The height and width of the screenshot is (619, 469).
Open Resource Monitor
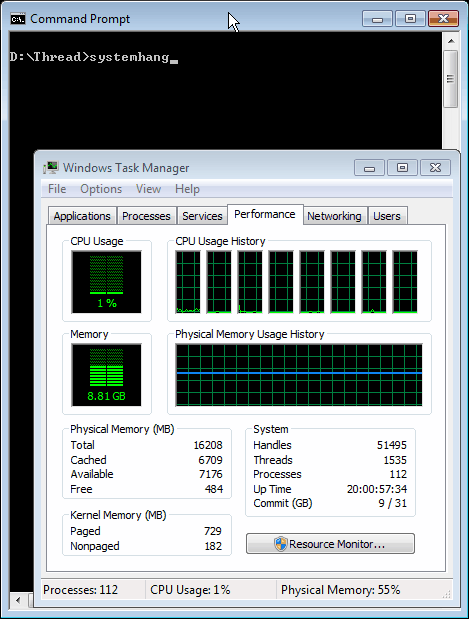[330, 544]
